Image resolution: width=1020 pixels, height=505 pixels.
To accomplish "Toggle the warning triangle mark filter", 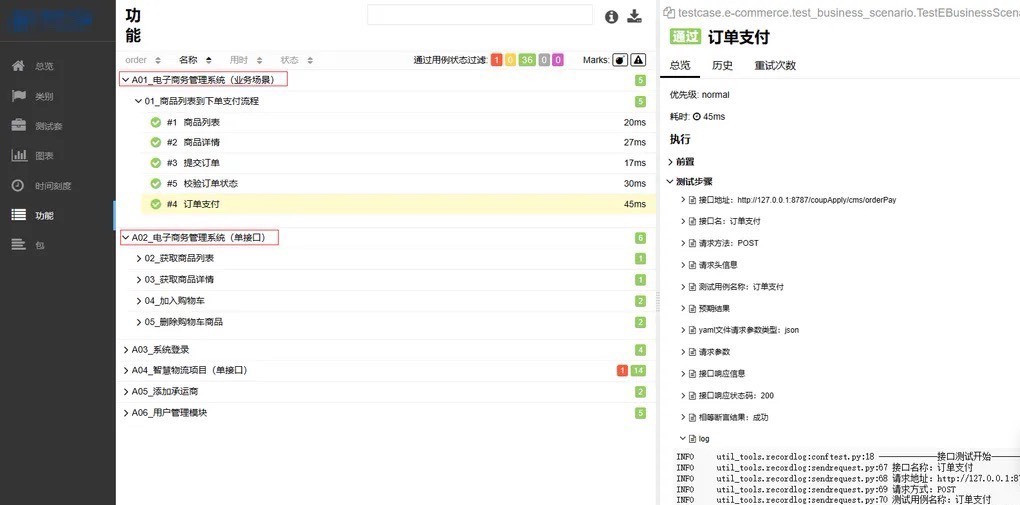I will point(638,60).
